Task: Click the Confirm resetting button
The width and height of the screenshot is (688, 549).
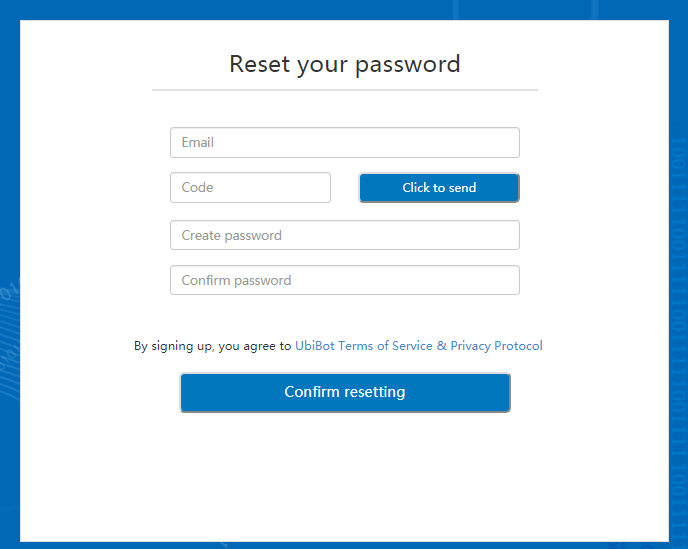Action: click(345, 392)
